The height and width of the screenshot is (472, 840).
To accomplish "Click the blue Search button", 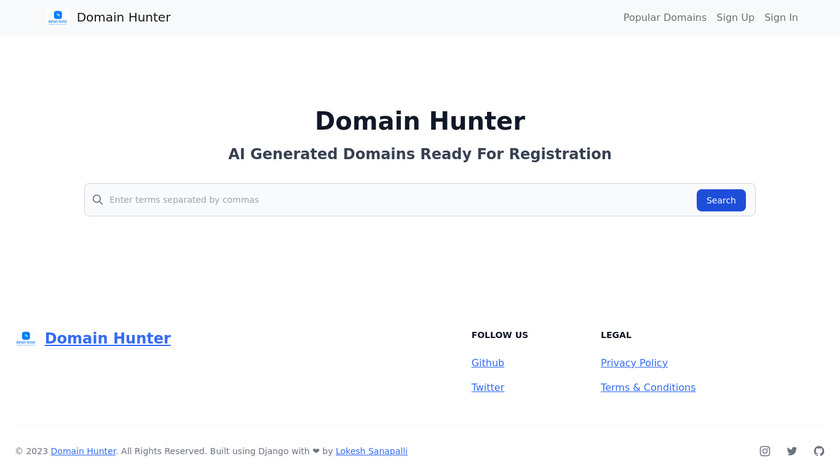I will [x=721, y=200].
